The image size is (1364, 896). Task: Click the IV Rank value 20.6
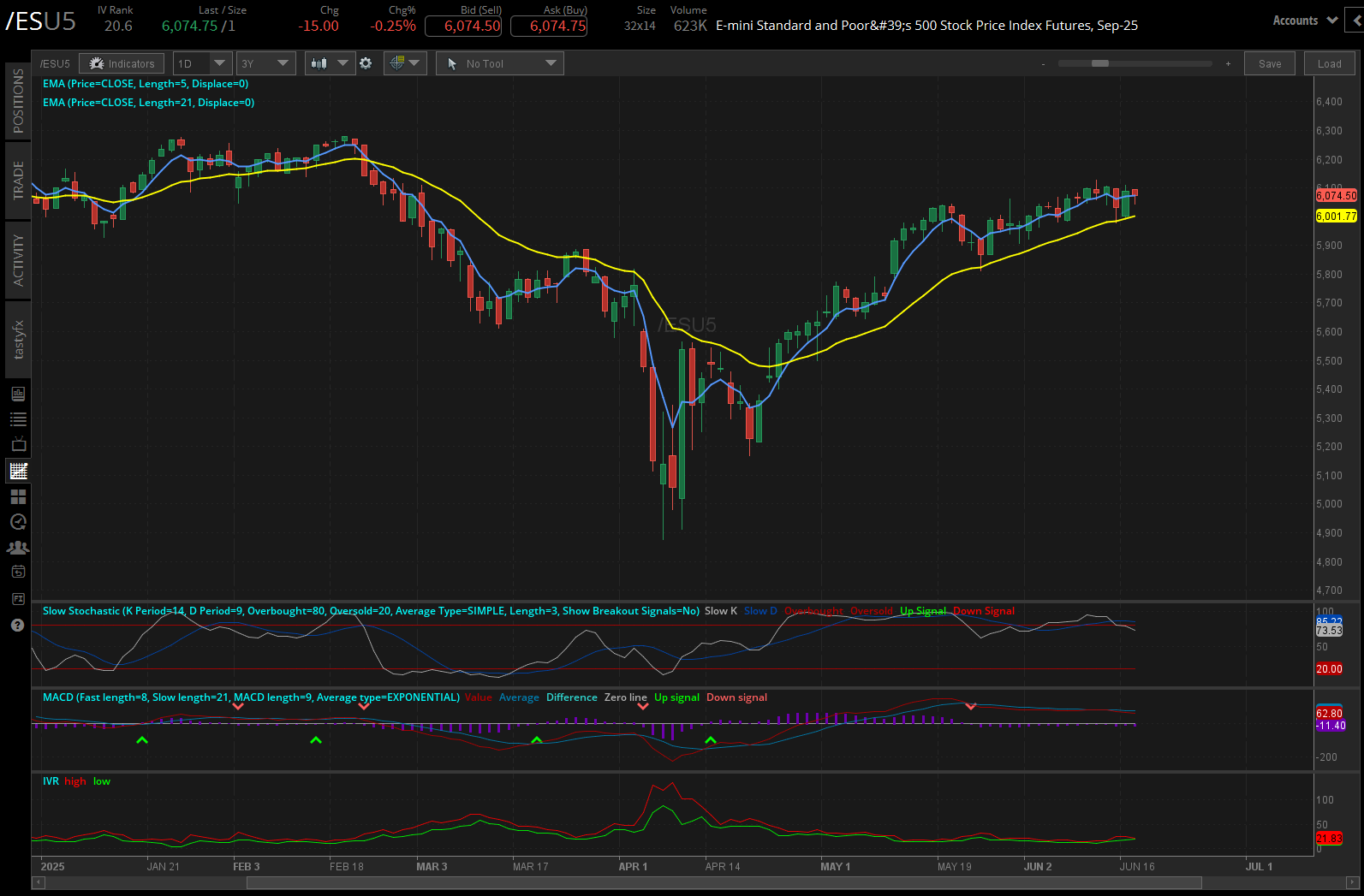pyautogui.click(x=118, y=27)
